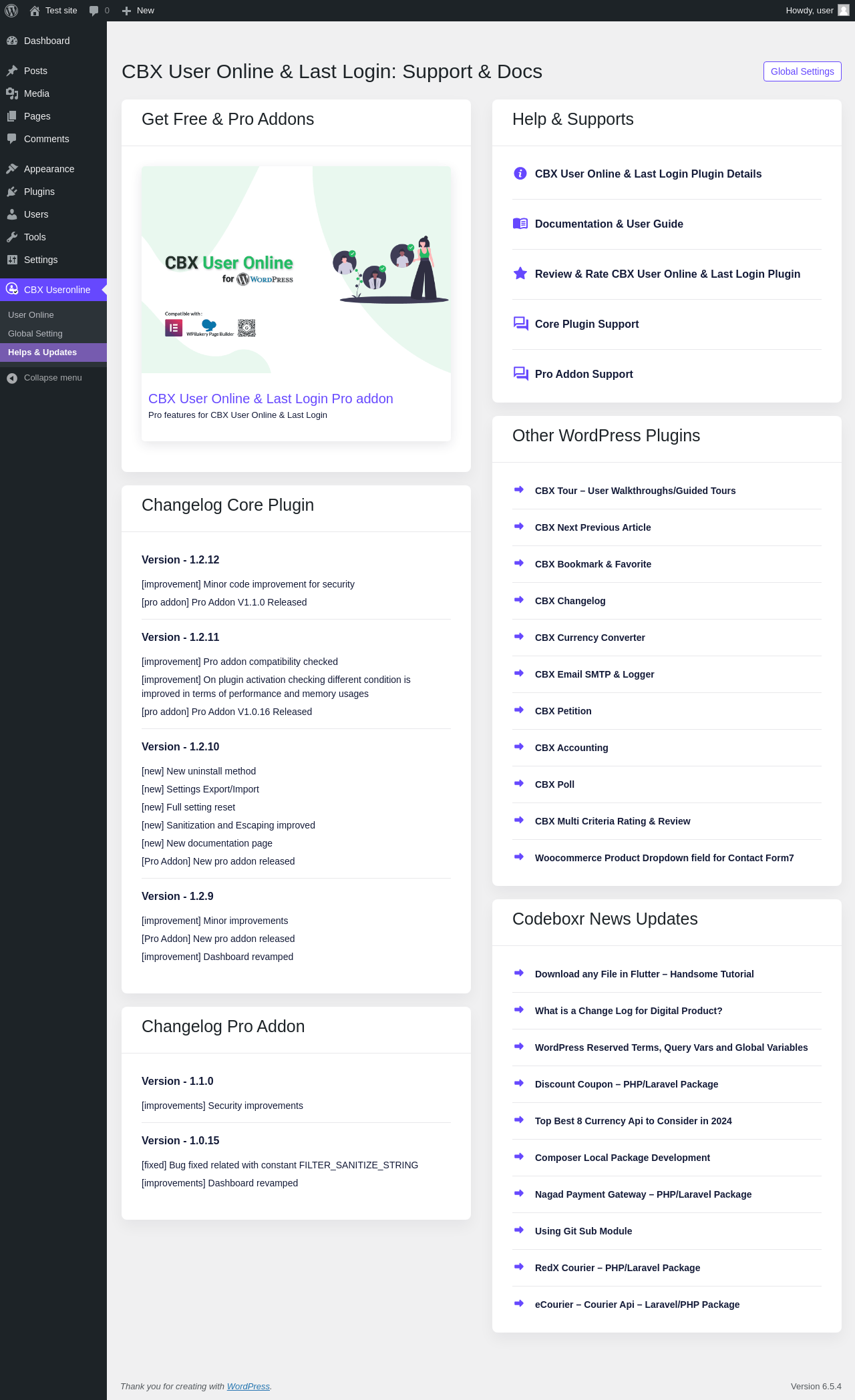This screenshot has height=1400, width=855.
Task: Click the WordPress link in the footer
Action: pyautogui.click(x=248, y=1386)
